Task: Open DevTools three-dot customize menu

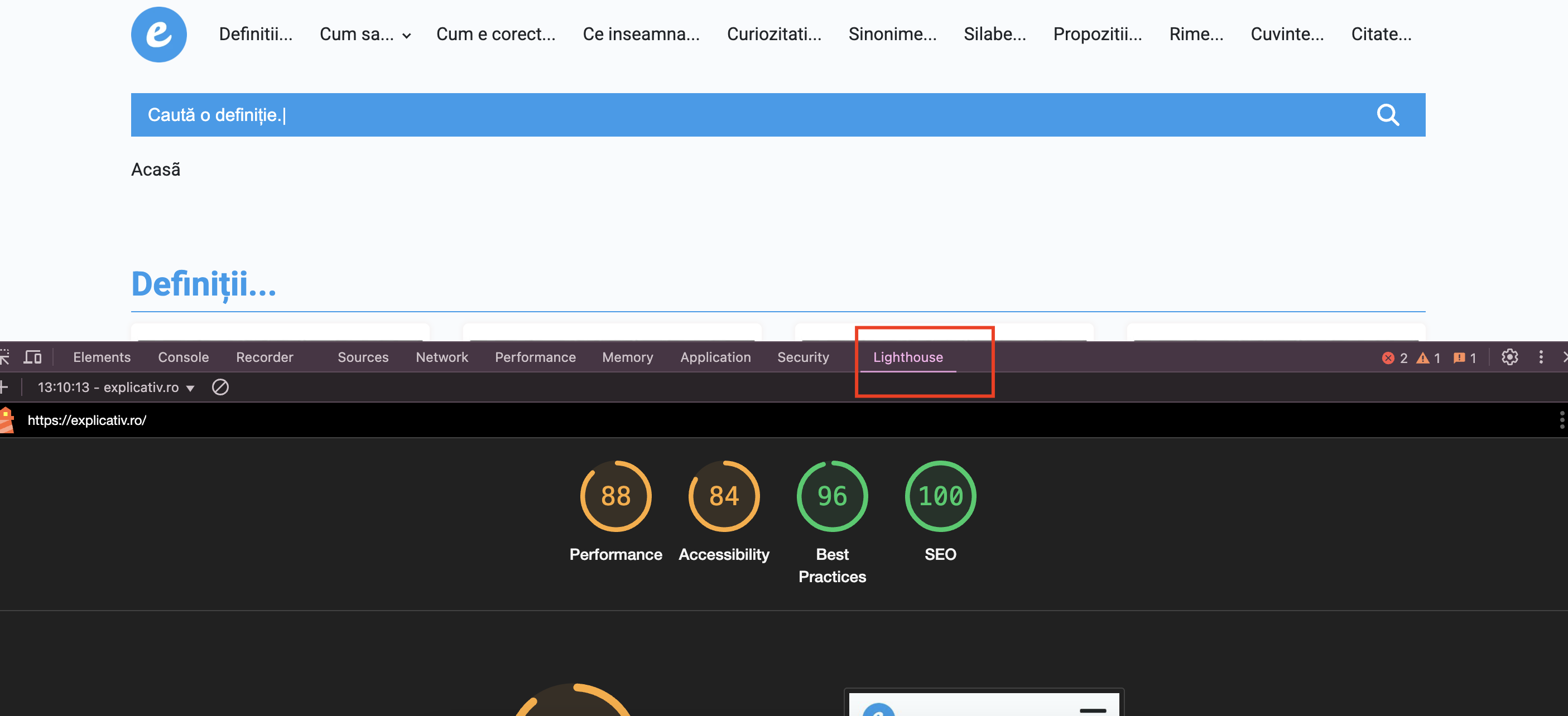Action: 1541,357
